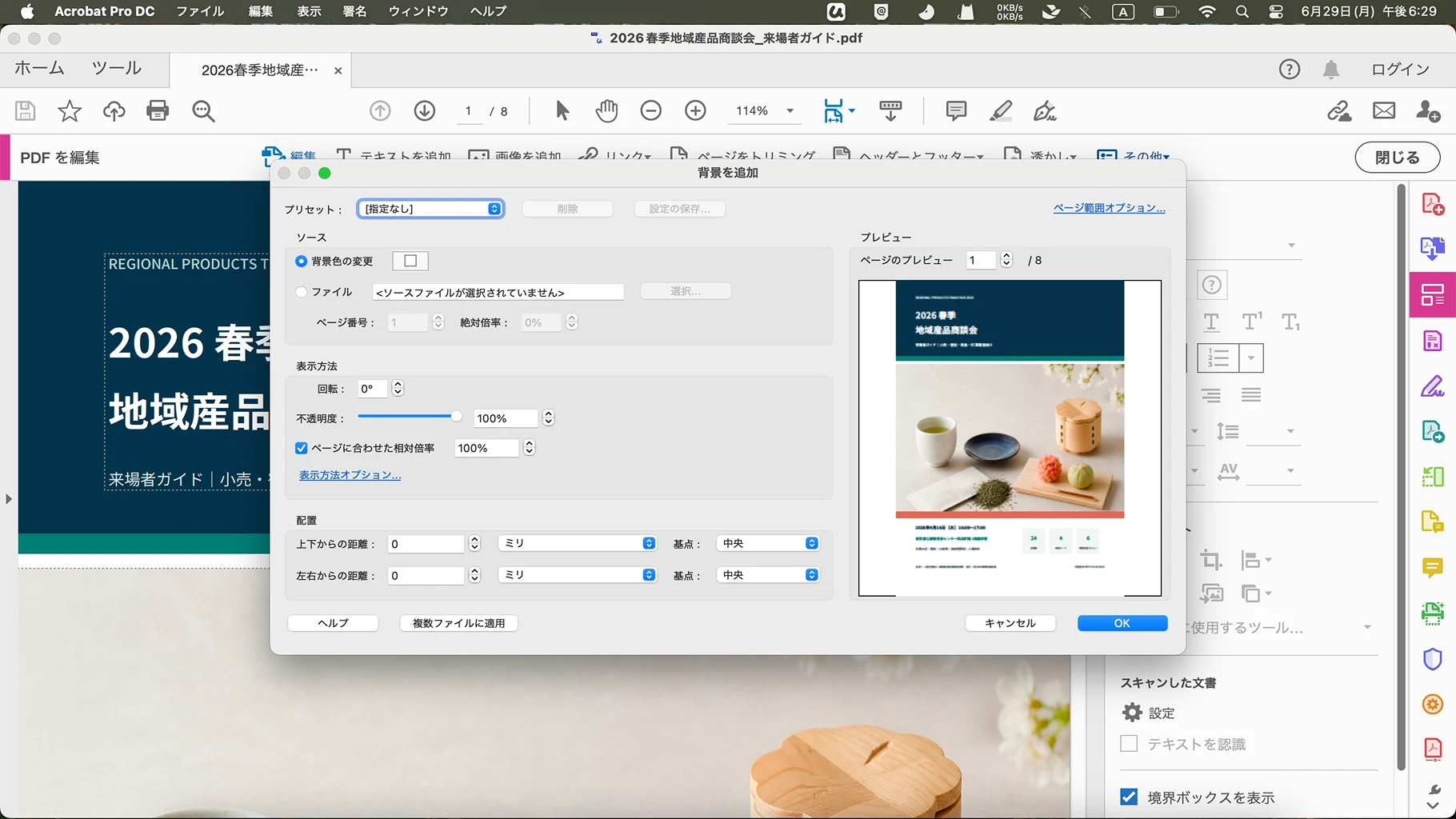Click the send by email envelope icon
The width and height of the screenshot is (1456, 819).
coord(1384,110)
